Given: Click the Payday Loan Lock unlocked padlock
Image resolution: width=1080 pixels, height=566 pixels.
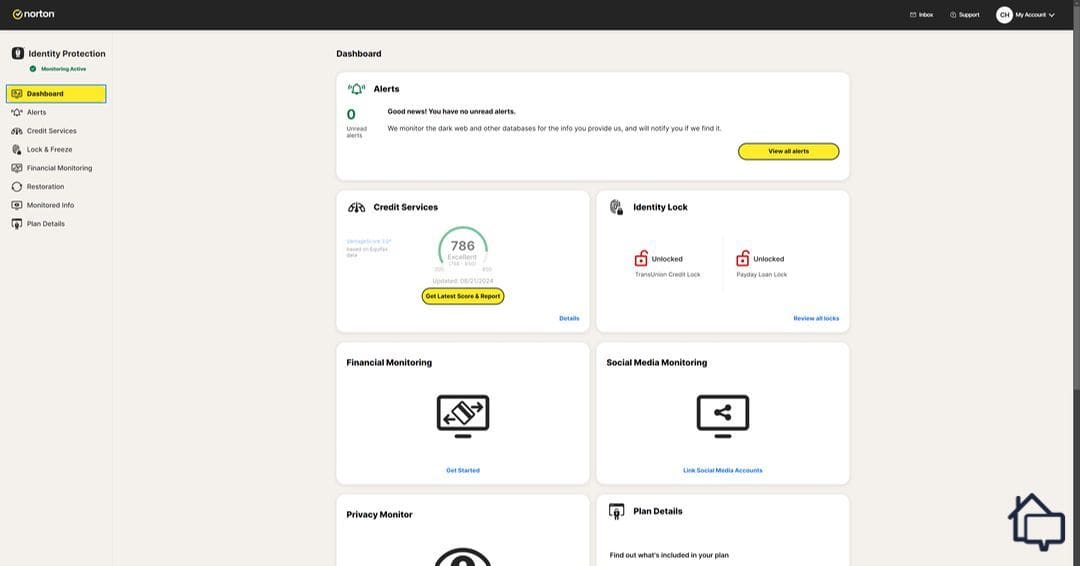Looking at the screenshot, I should [742, 258].
